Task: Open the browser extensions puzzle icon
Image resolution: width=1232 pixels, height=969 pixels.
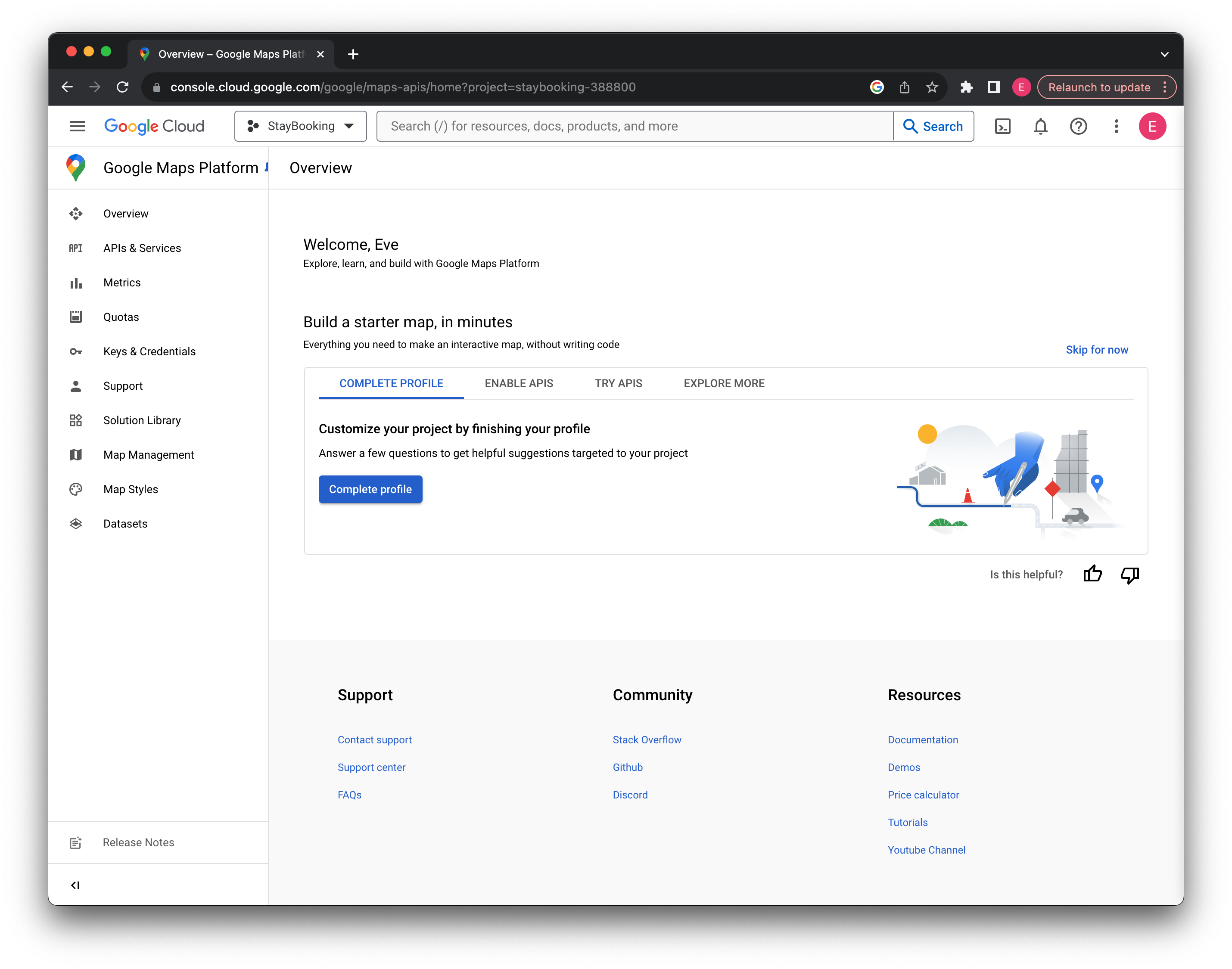Action: [966, 87]
